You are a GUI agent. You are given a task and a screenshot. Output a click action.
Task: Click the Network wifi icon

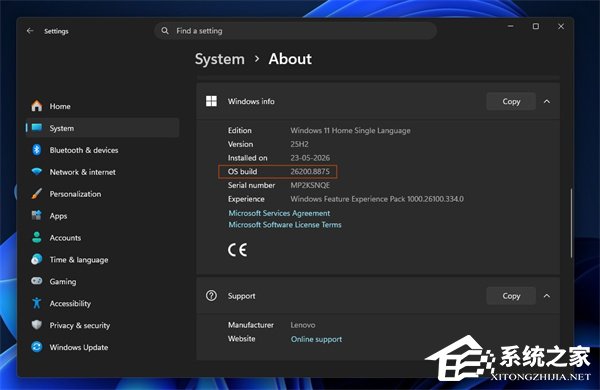(37, 171)
